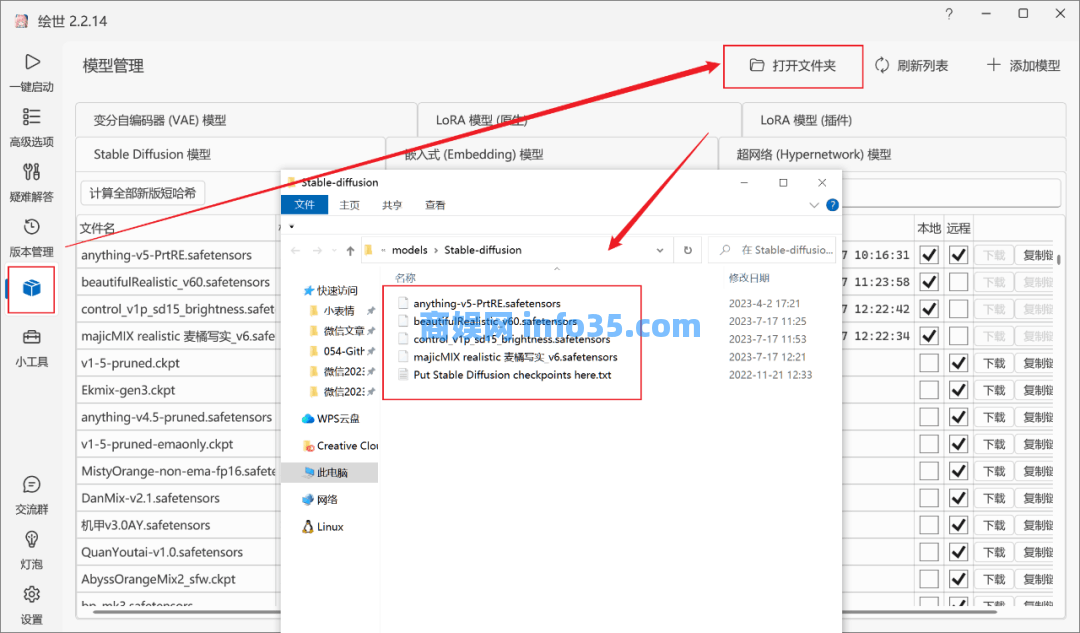The height and width of the screenshot is (633, 1080).
Task: Toggle remote checkbox for beautifulRealistic_v60
Action: click(x=958, y=282)
